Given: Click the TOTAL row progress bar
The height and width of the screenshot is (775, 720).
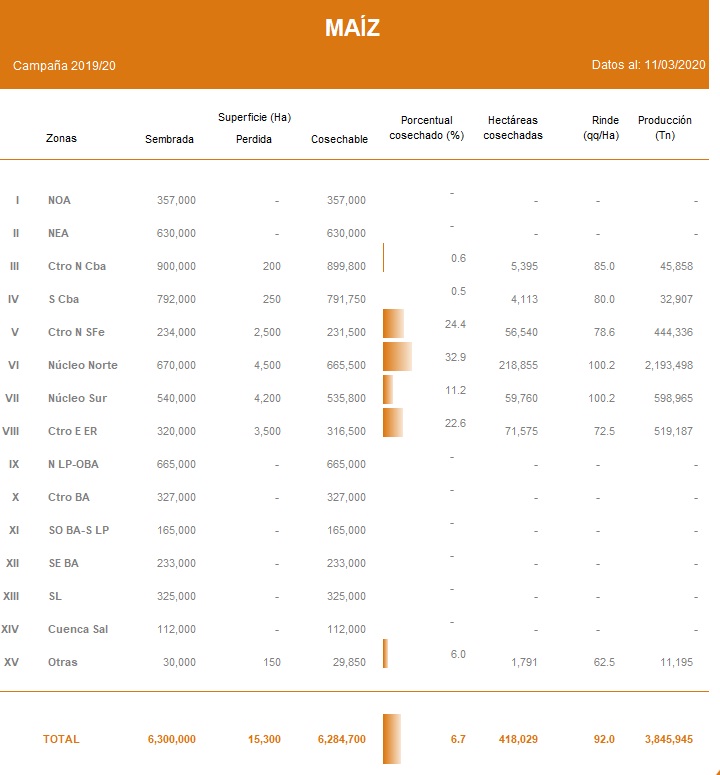Looking at the screenshot, I should [391, 739].
